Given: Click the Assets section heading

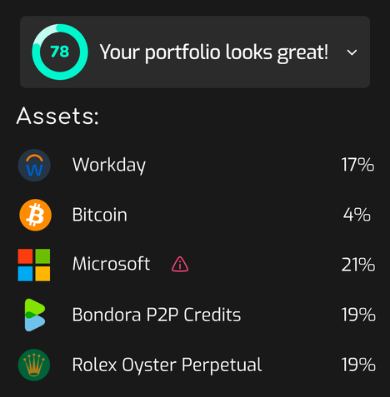Looking at the screenshot, I should point(58,116).
